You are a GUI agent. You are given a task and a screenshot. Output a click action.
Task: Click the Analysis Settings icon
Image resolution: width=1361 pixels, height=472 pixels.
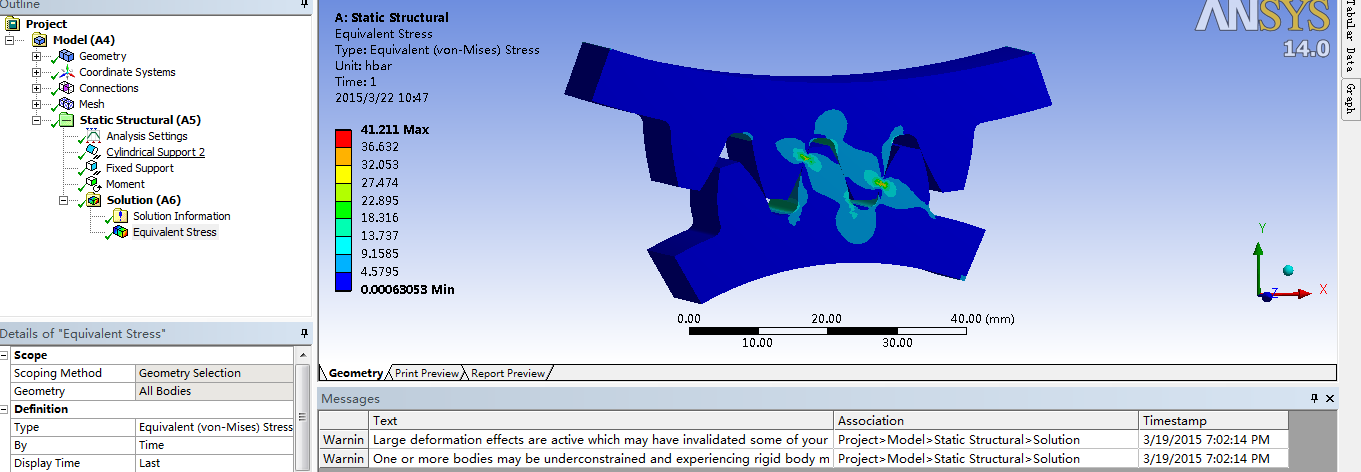click(94, 136)
